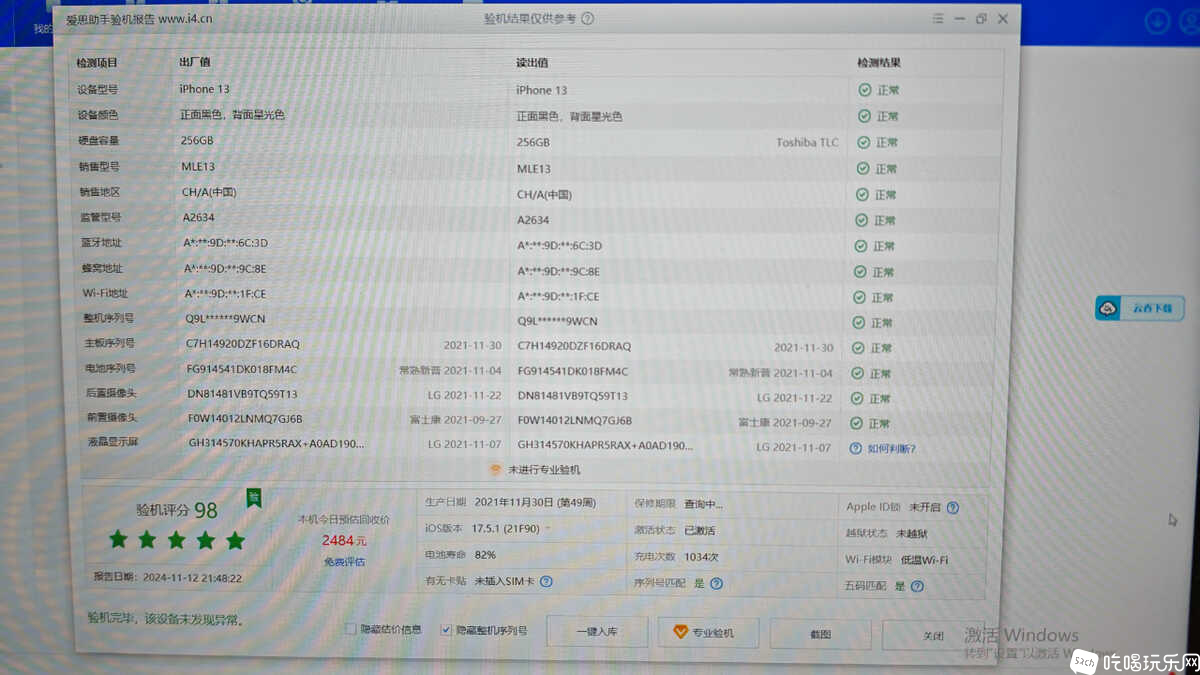Click the 验机评分 98 score
Image resolution: width=1200 pixels, height=675 pixels.
(x=177, y=510)
